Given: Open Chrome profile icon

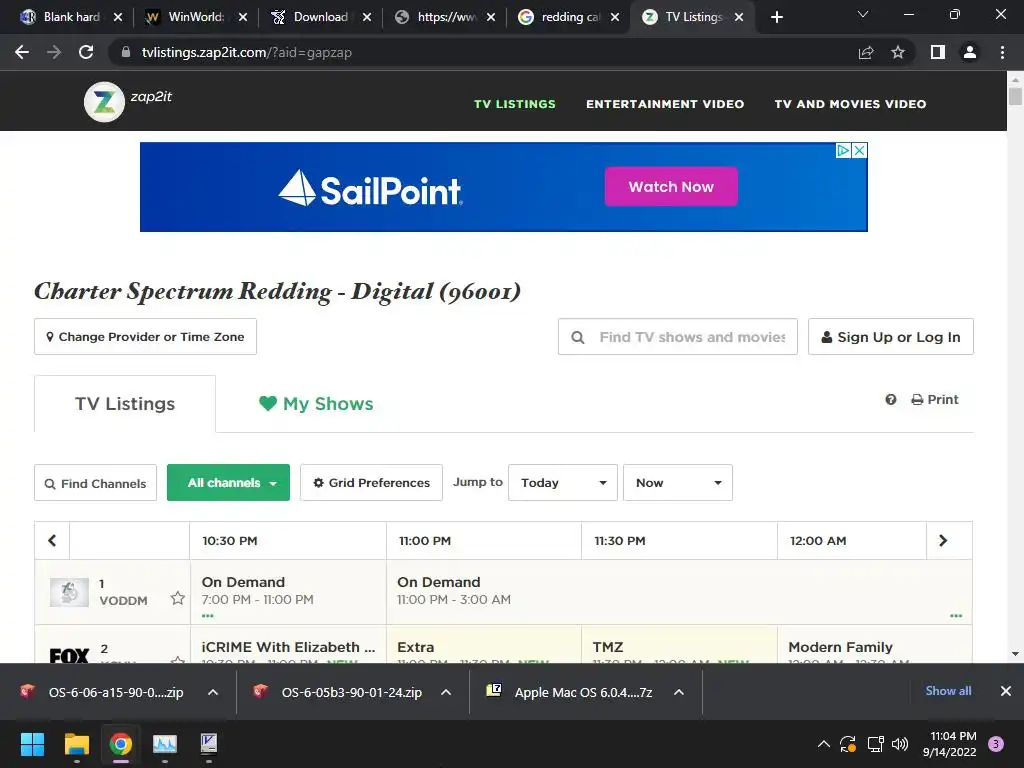Looking at the screenshot, I should pyautogui.click(x=970, y=52).
